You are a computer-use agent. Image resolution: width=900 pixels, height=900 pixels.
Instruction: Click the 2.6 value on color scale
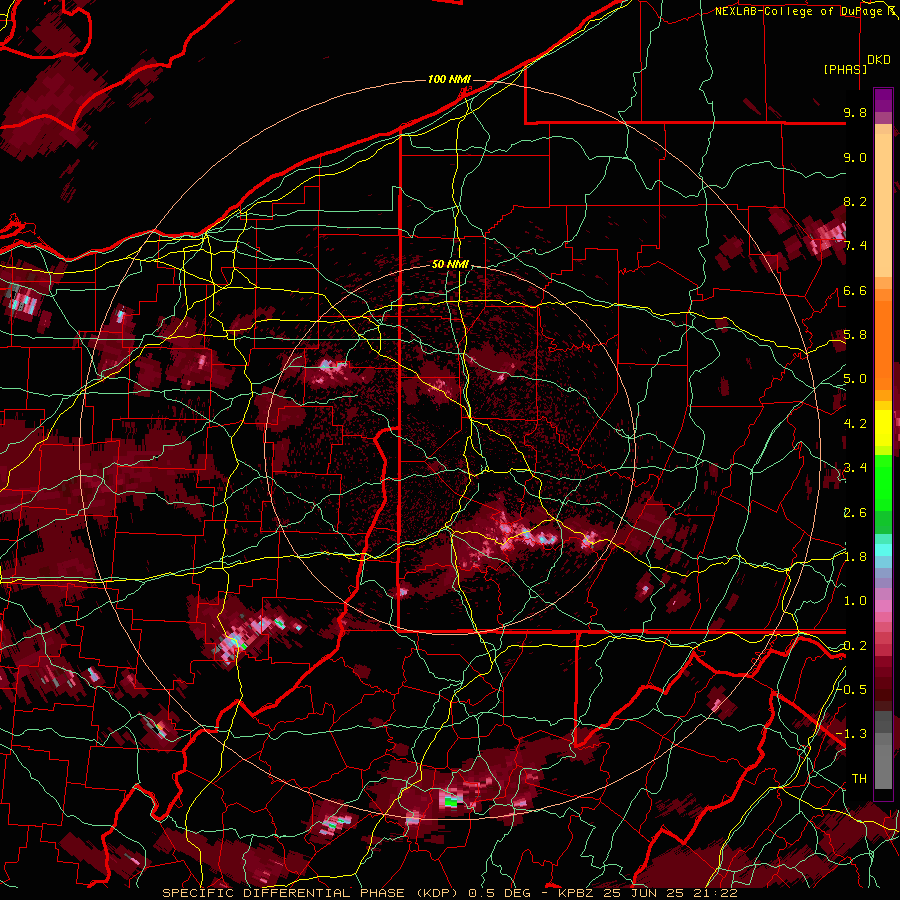point(855,512)
